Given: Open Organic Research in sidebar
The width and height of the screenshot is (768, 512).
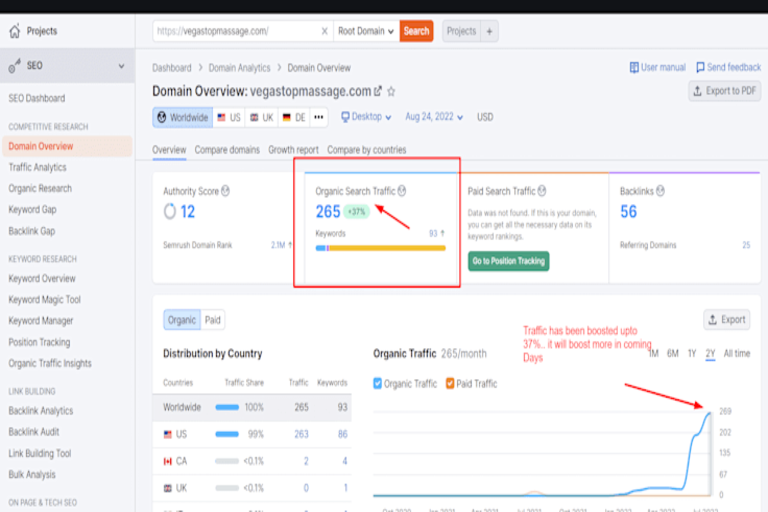Looking at the screenshot, I should [x=40, y=189].
